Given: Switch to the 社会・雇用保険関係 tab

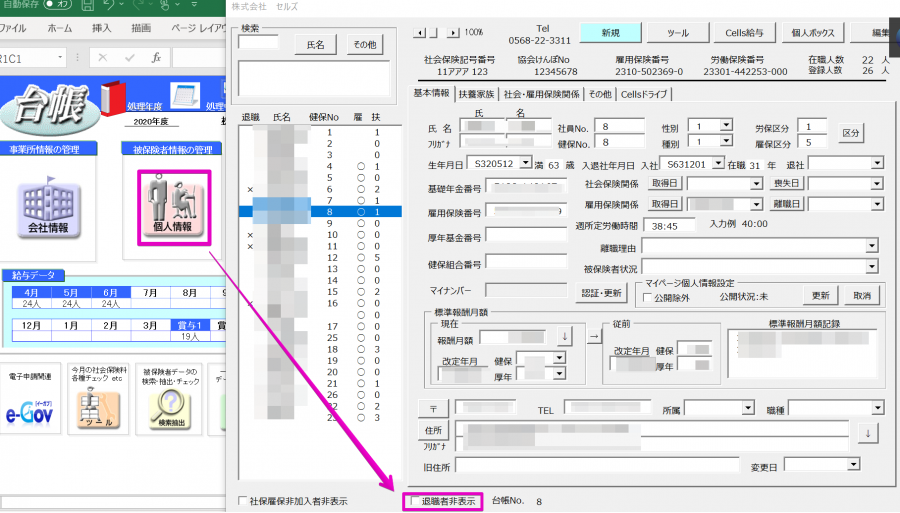Looking at the screenshot, I should tap(541, 94).
